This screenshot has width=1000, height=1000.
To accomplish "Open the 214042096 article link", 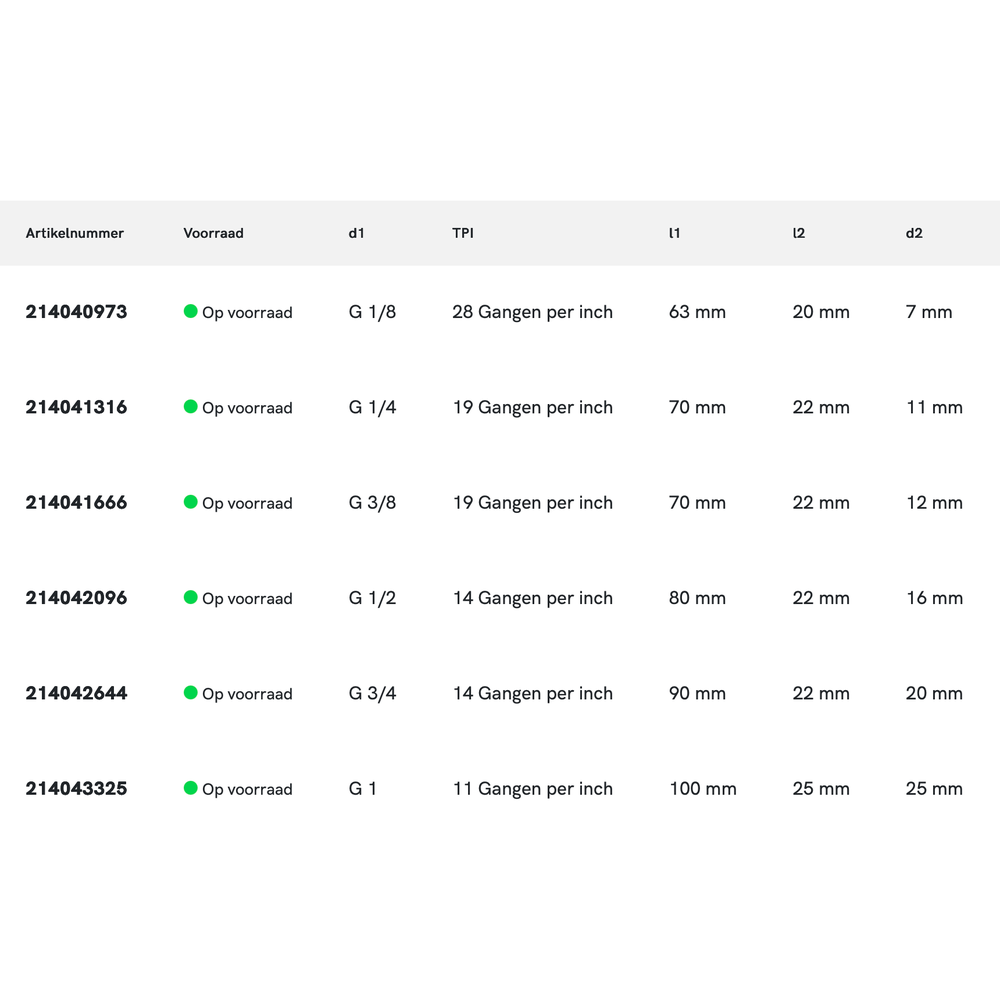I will coord(76,598).
